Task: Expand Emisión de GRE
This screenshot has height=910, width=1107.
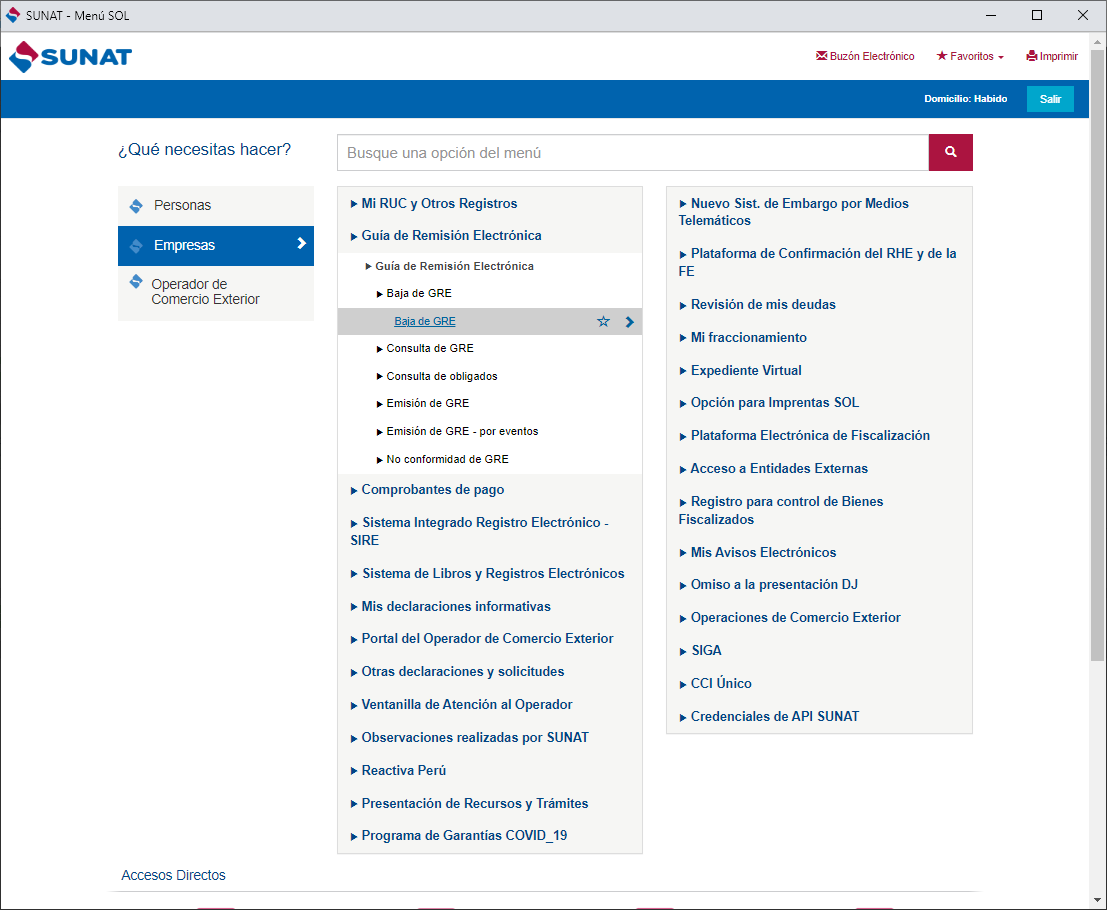Action: (423, 403)
